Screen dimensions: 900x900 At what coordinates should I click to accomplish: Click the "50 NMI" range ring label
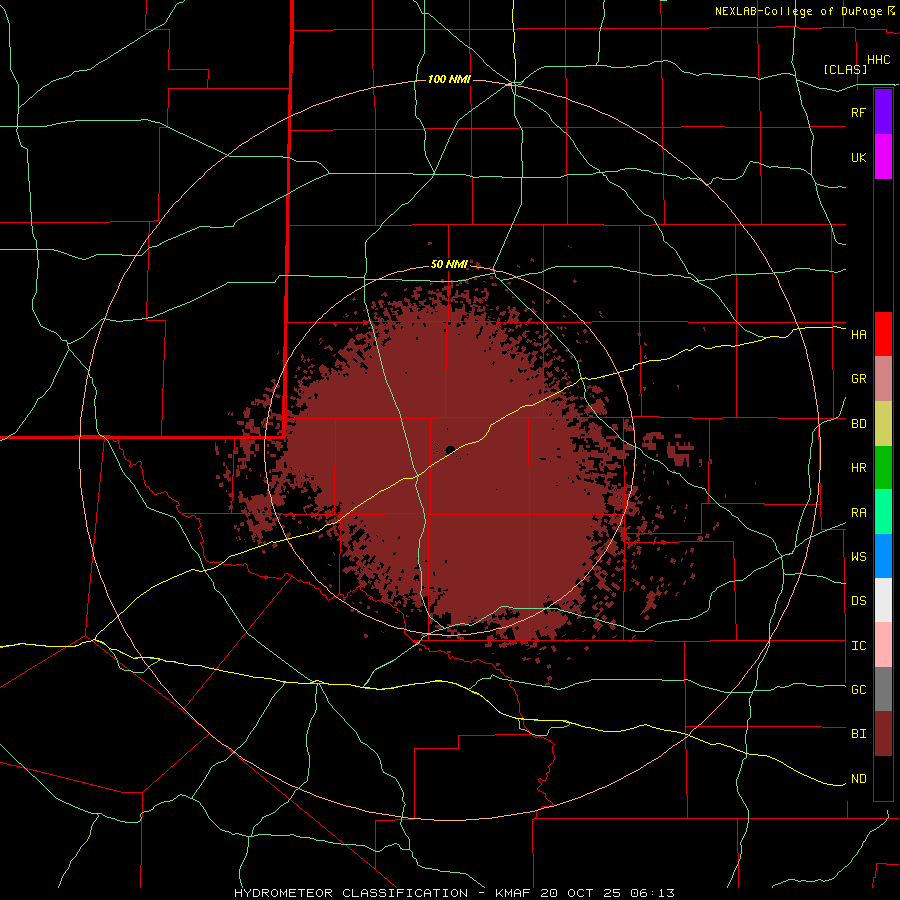point(449,265)
